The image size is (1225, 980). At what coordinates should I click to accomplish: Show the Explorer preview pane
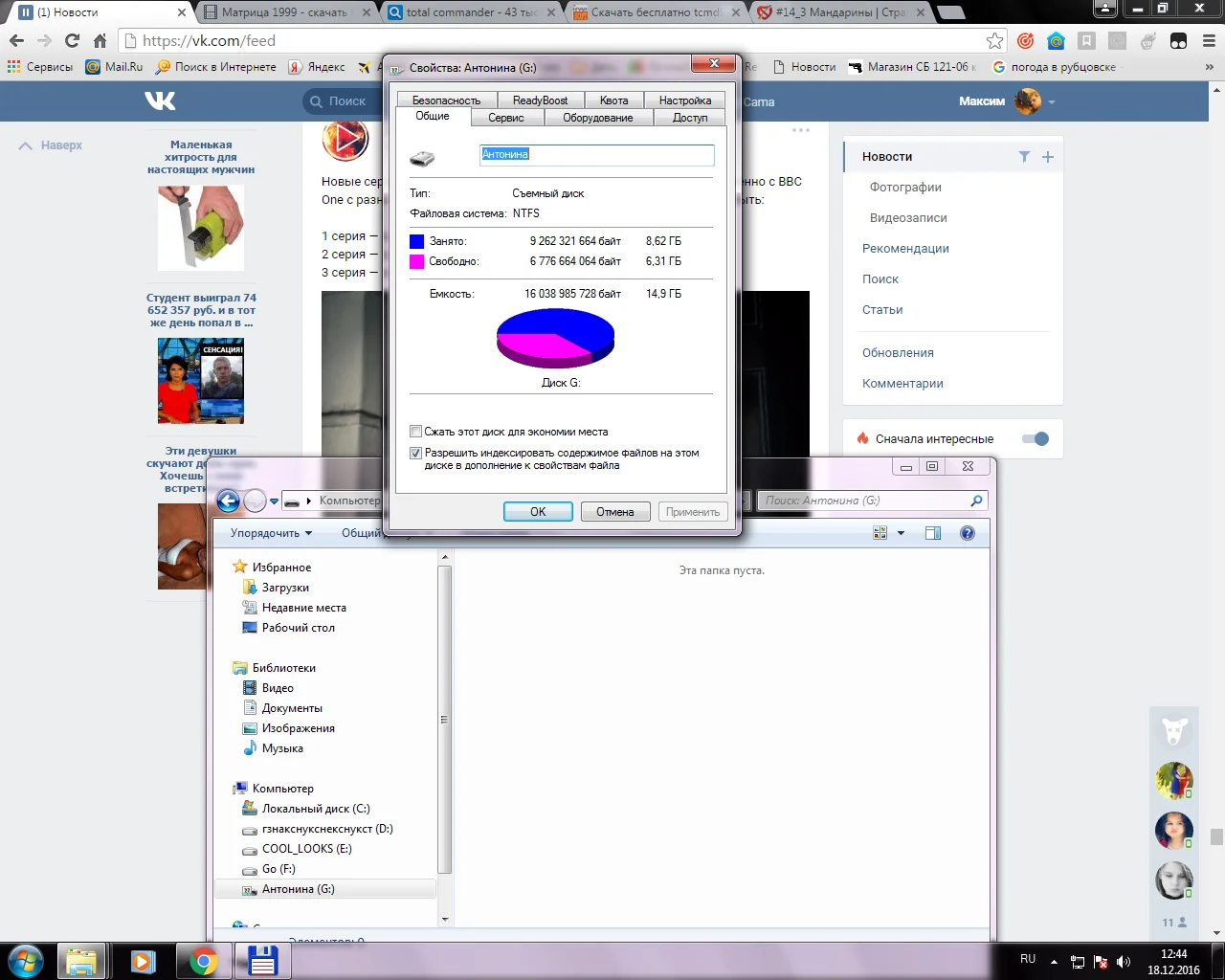point(933,533)
